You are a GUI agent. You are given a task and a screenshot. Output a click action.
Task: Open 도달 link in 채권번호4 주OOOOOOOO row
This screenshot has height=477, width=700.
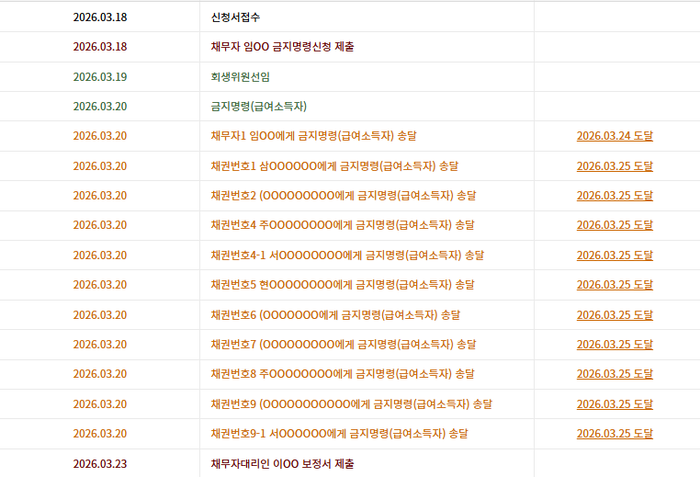tap(614, 225)
